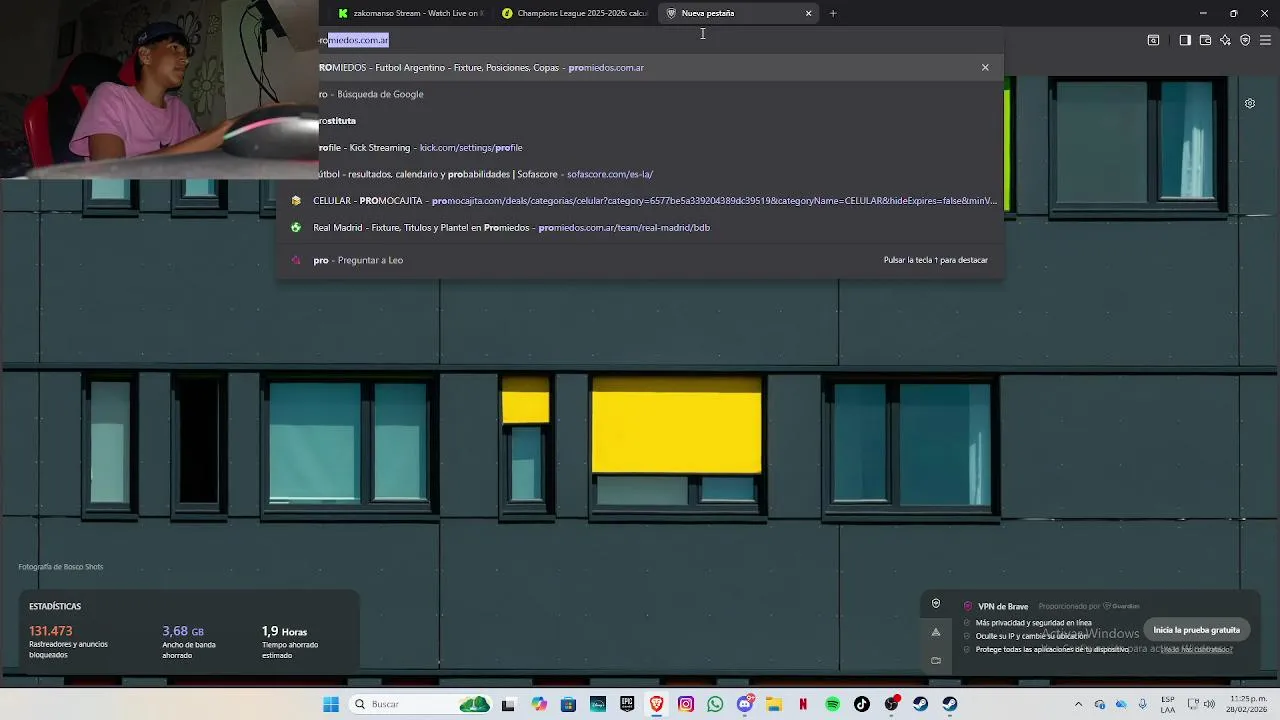Open Epic Games Launcher from the taskbar

(627, 704)
